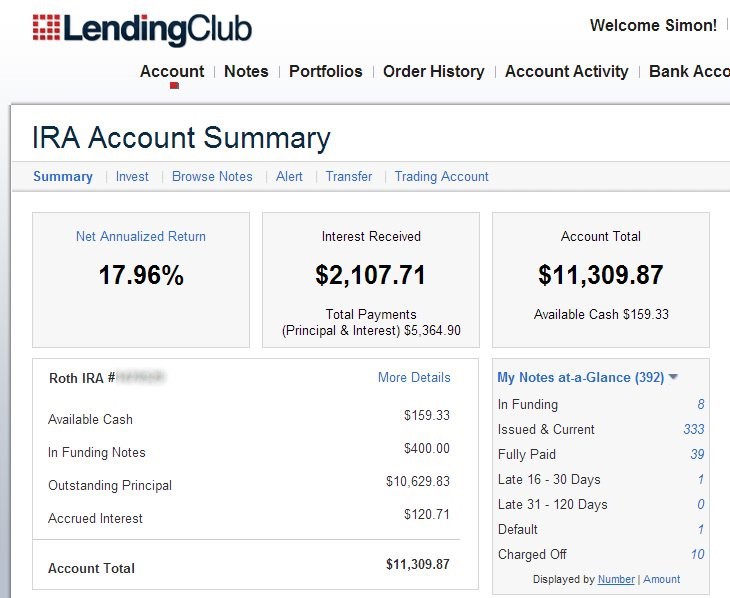View the 333 Issued & Current notes

[694, 429]
